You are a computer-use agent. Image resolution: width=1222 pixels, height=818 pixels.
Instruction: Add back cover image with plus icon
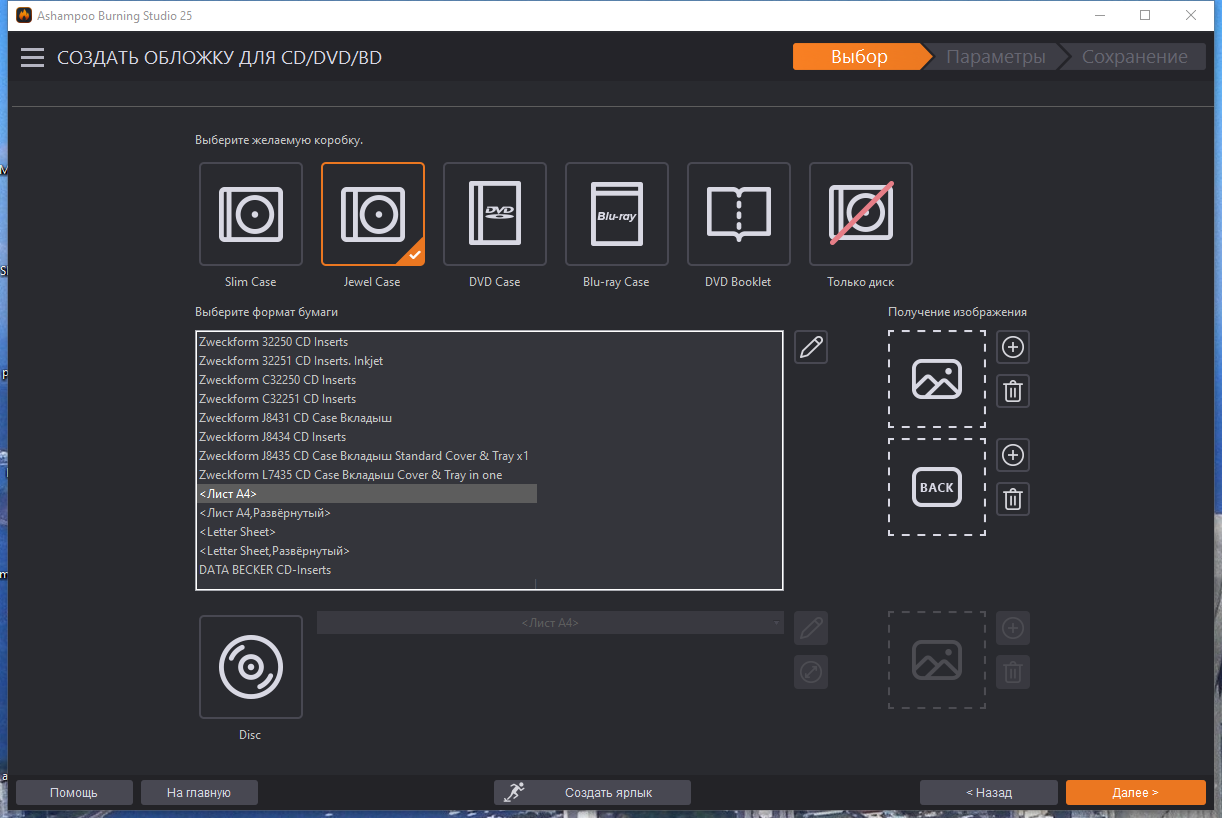point(1013,455)
